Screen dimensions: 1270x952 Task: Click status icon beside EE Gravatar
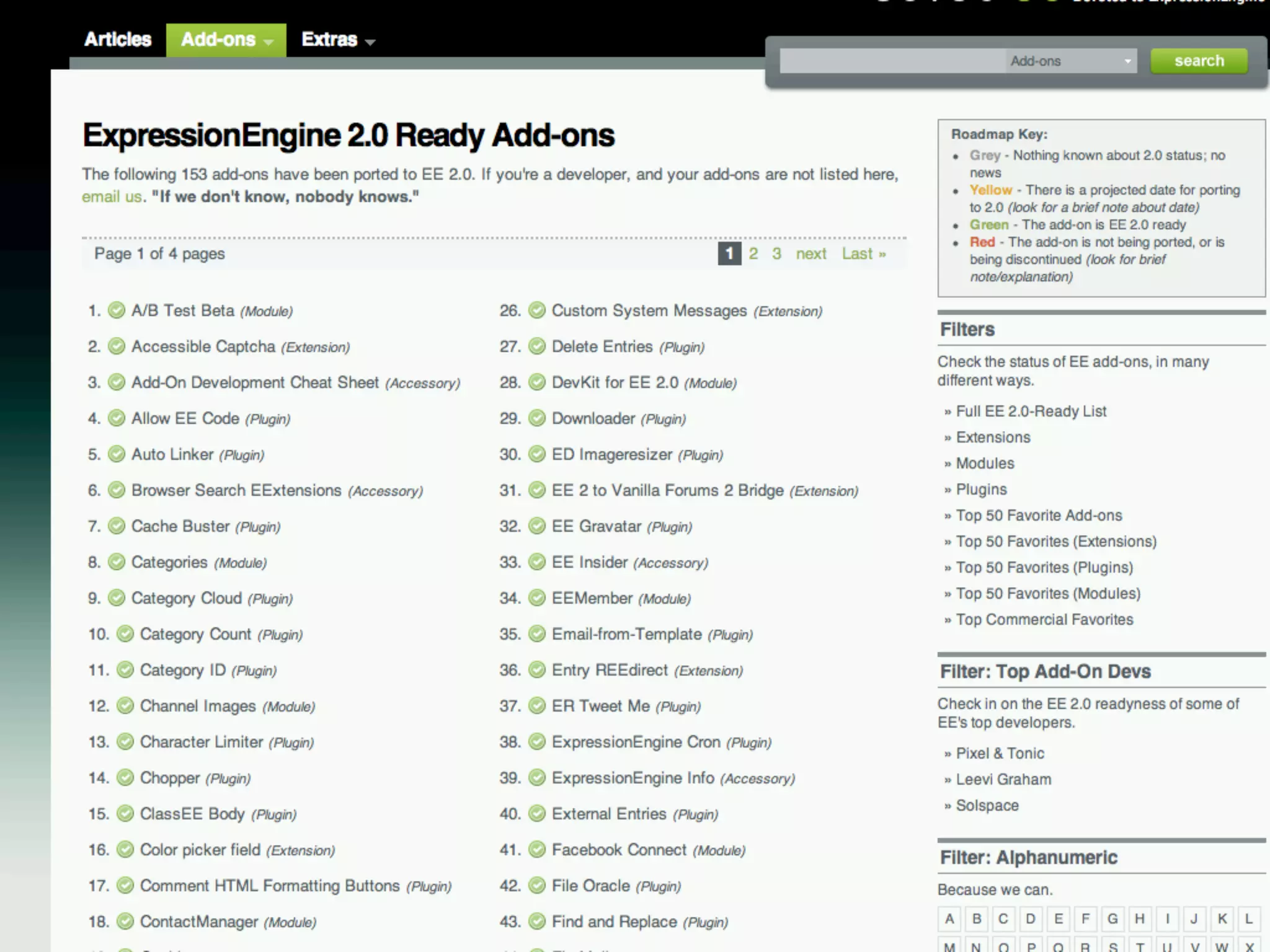[537, 526]
